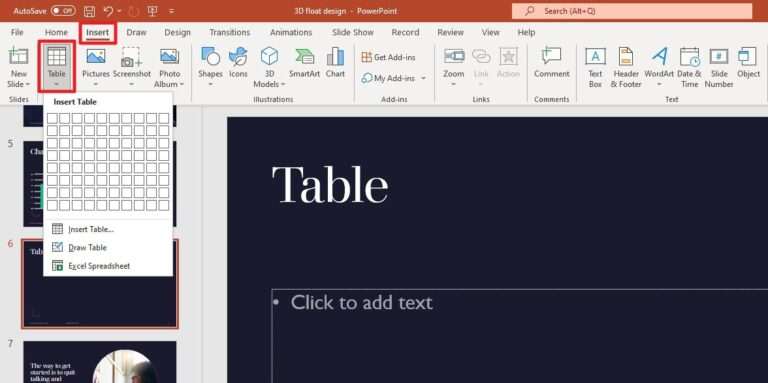Click top-left cell of Insert Table grid
This screenshot has height=383, width=768.
tap(52, 118)
